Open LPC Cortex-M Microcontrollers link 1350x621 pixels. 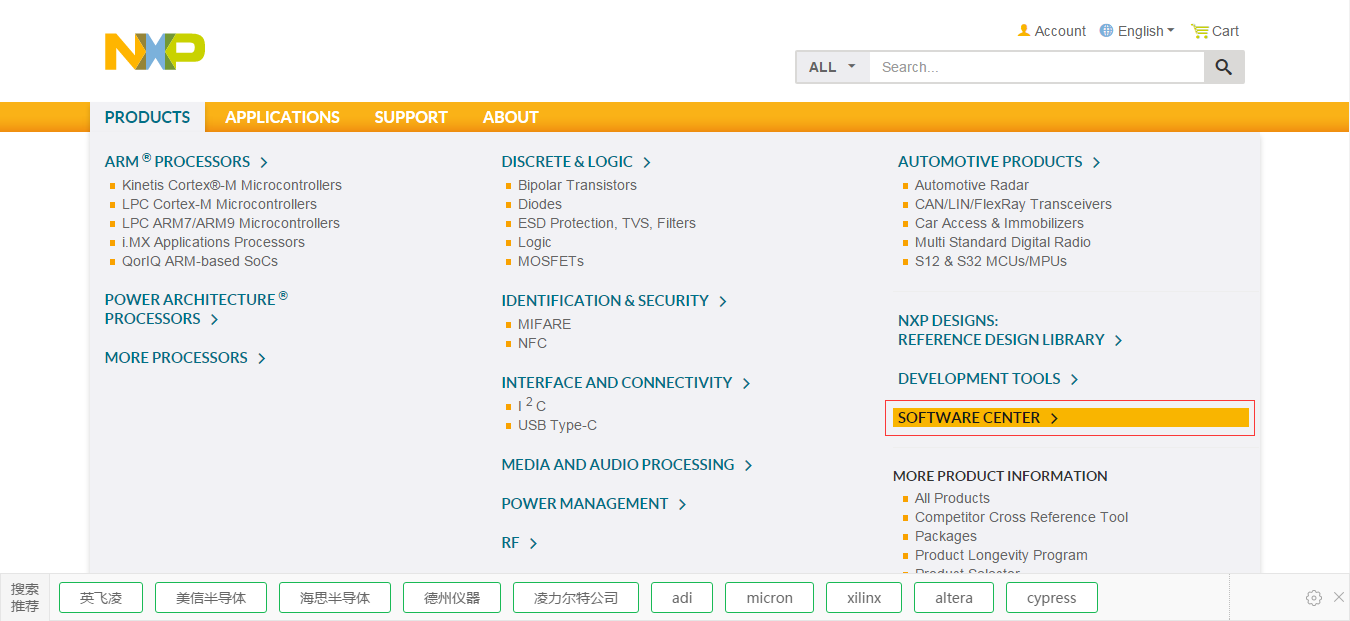(219, 204)
